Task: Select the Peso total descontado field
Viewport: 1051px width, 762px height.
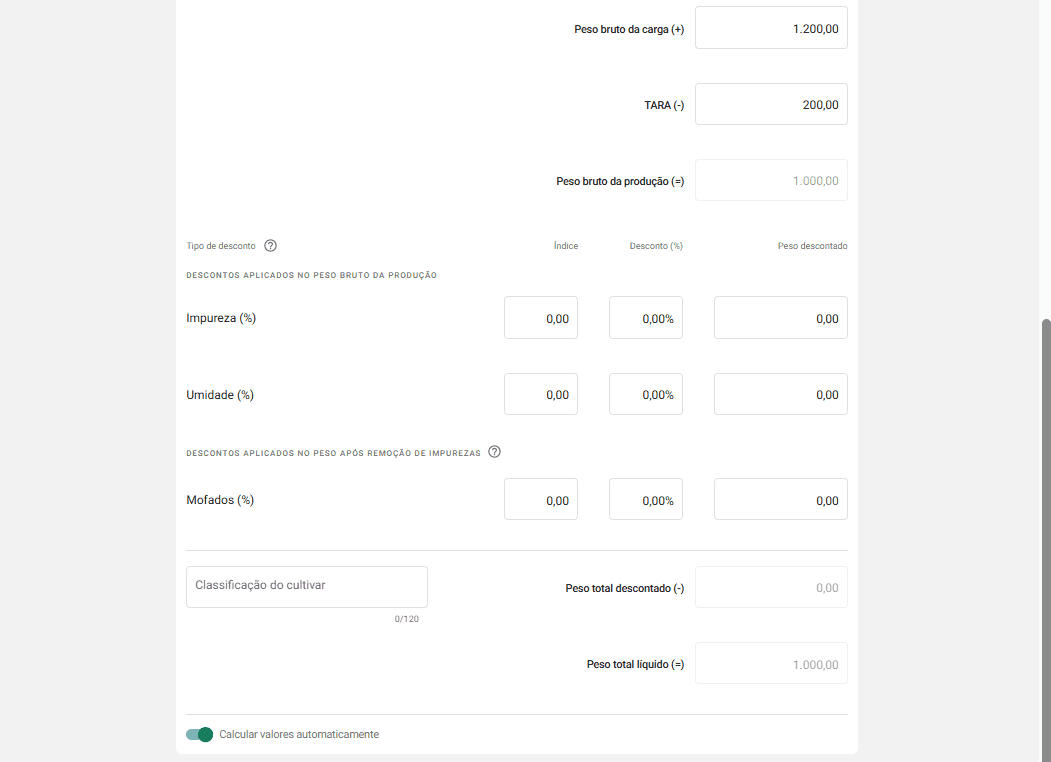Action: tap(770, 588)
